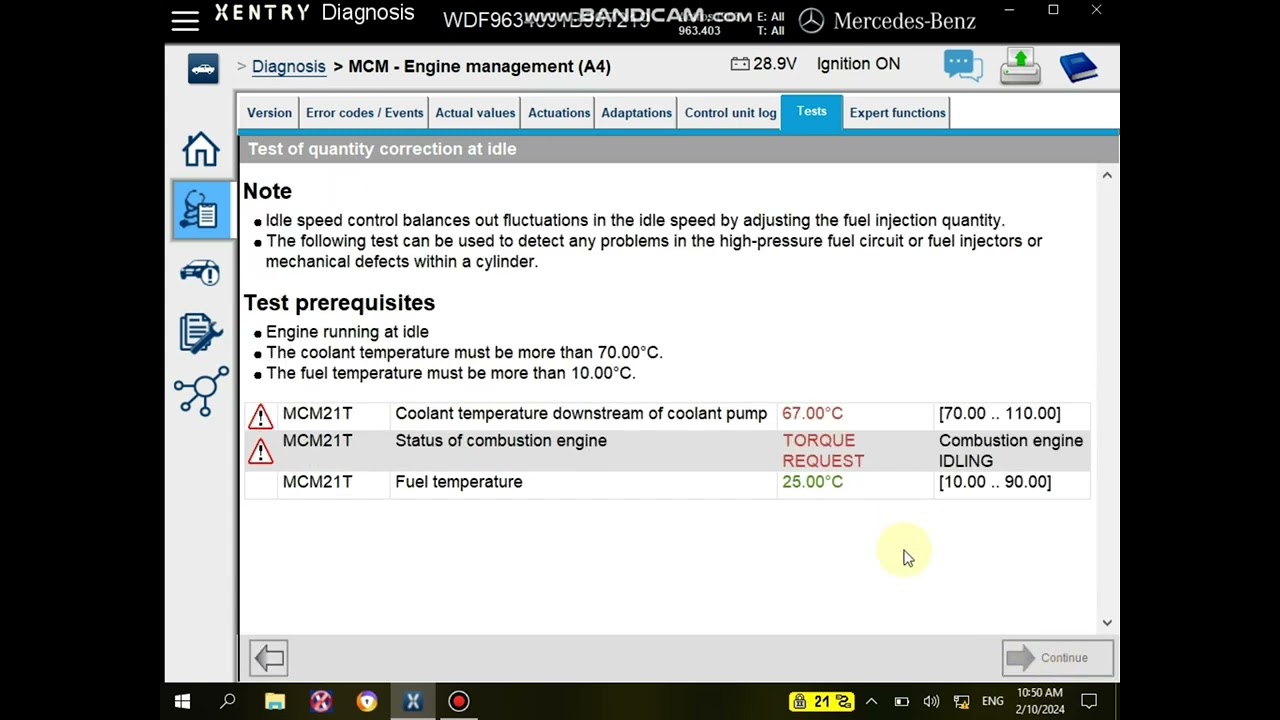Click the range [10.00 .. 90.00]
Screen dimensions: 1280x720
(995, 482)
